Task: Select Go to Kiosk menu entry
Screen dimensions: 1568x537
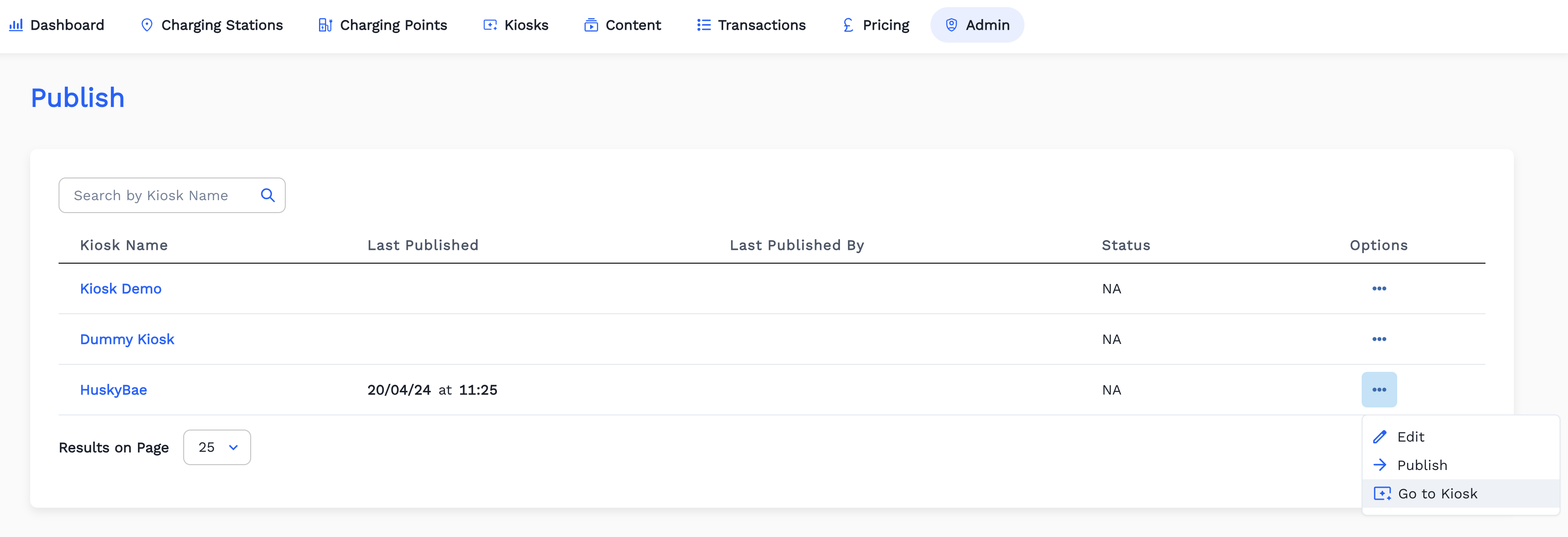Action: tap(1437, 494)
